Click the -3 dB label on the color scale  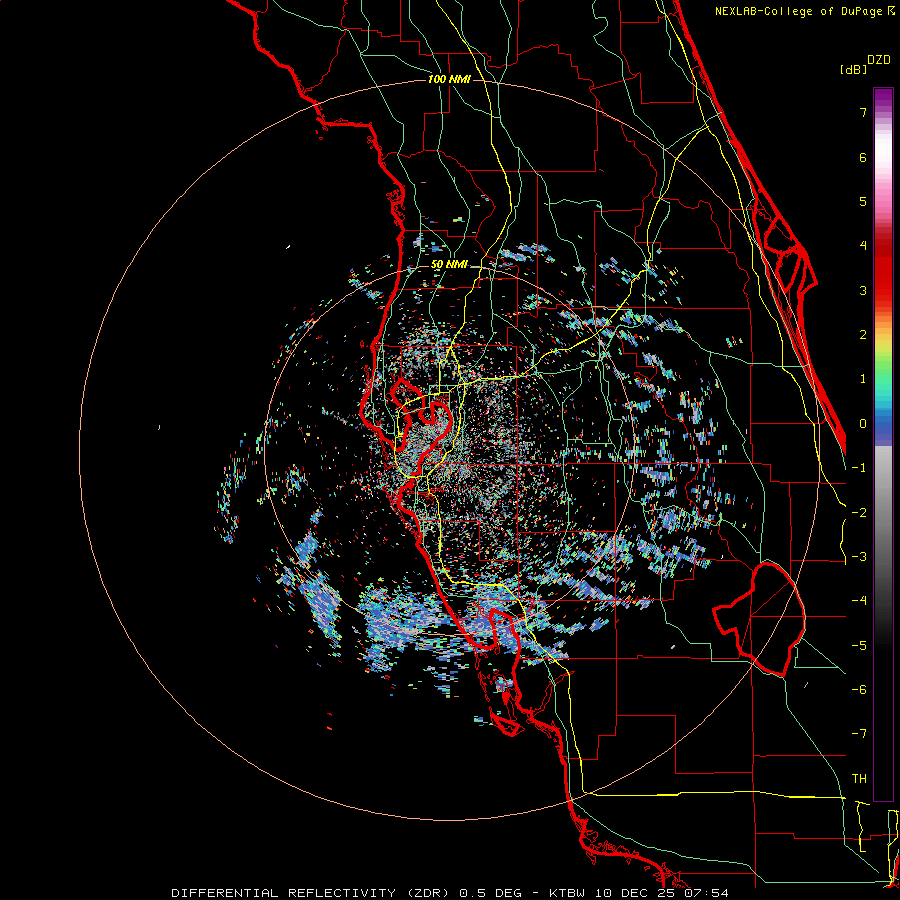coord(859,557)
